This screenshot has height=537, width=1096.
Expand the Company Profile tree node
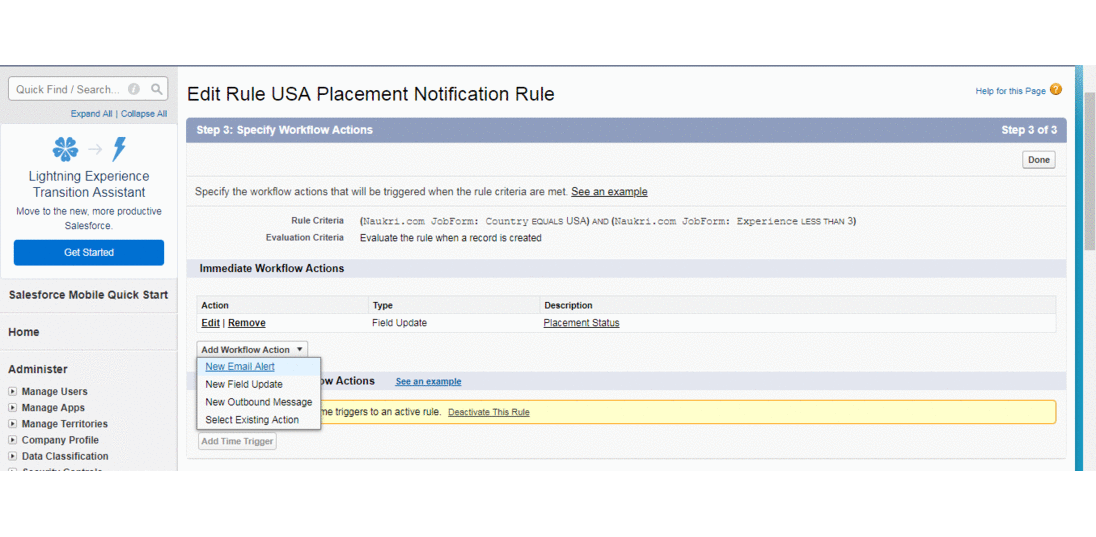[x=13, y=440]
